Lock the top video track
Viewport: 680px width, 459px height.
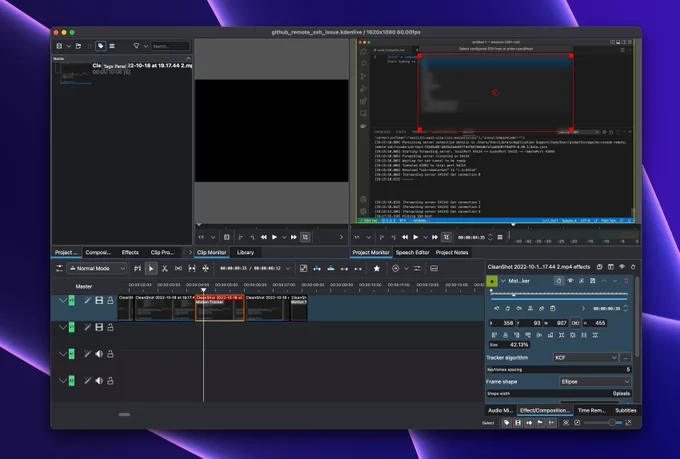pos(110,300)
